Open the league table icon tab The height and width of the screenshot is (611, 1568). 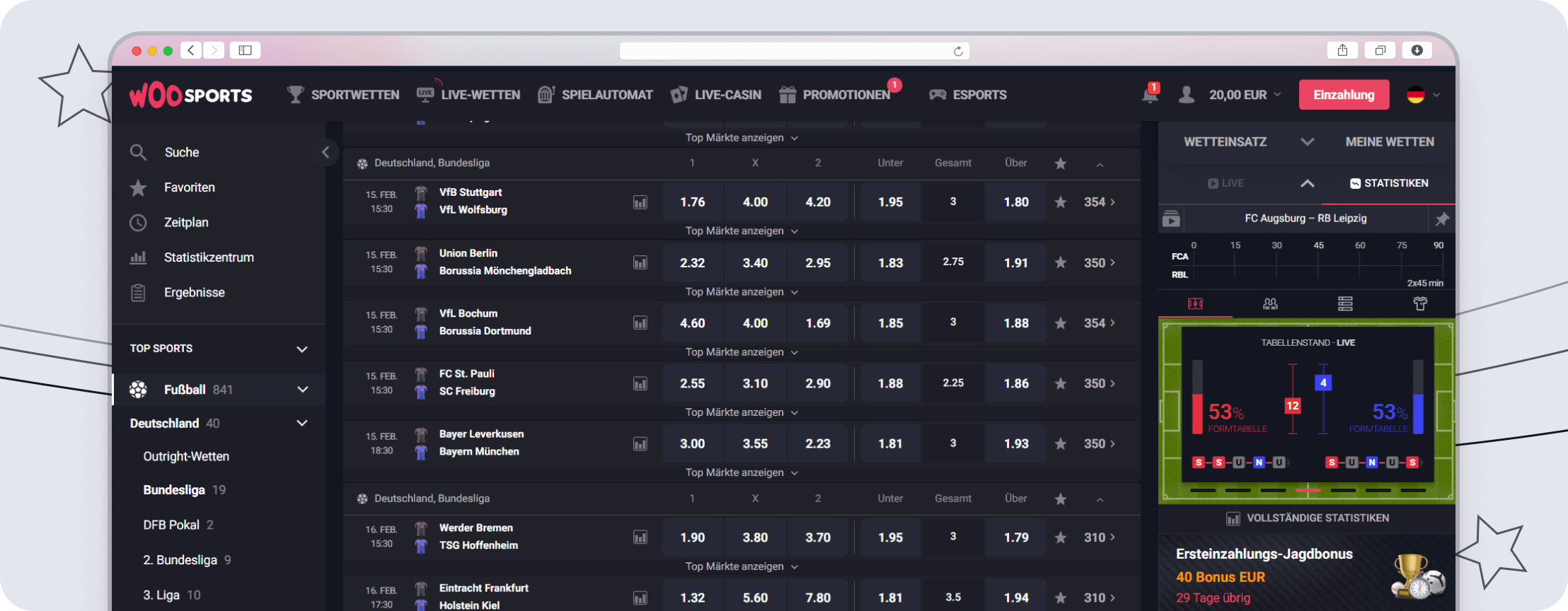pos(1345,303)
